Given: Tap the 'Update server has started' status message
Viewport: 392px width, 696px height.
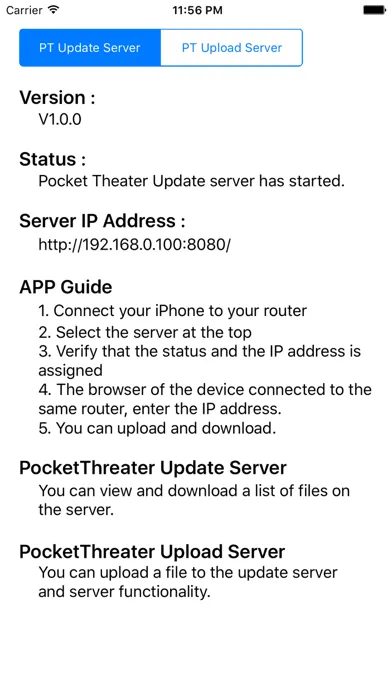Looking at the screenshot, I should 191,181.
